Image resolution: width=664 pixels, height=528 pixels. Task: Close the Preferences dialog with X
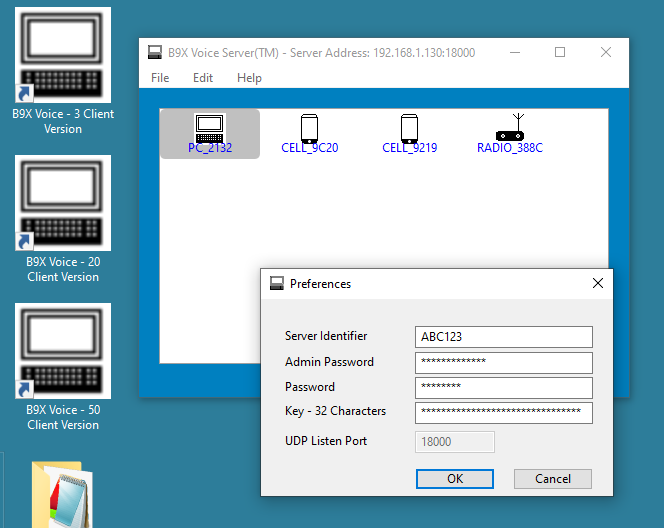(x=598, y=284)
